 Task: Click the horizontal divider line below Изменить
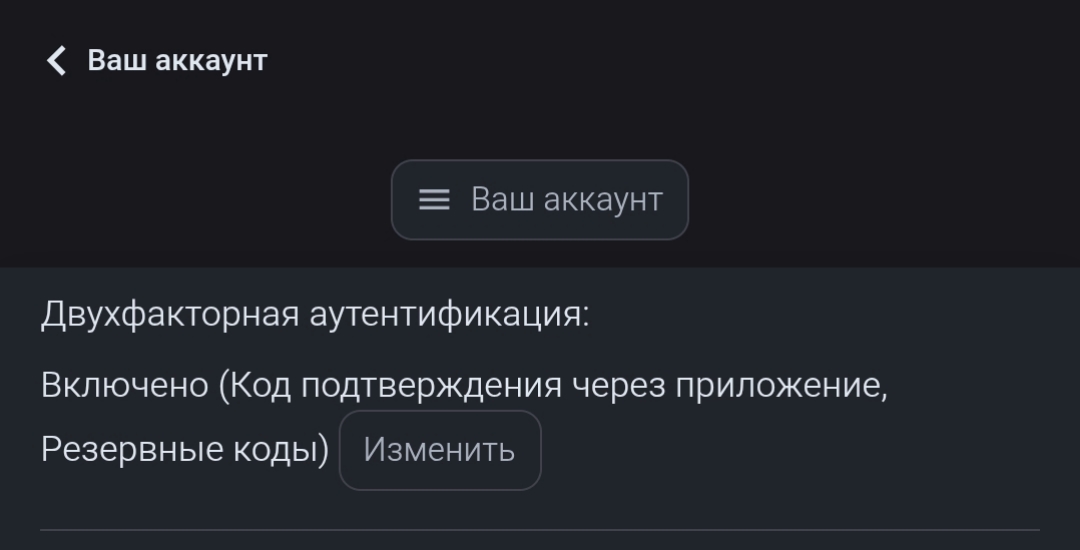point(539,530)
